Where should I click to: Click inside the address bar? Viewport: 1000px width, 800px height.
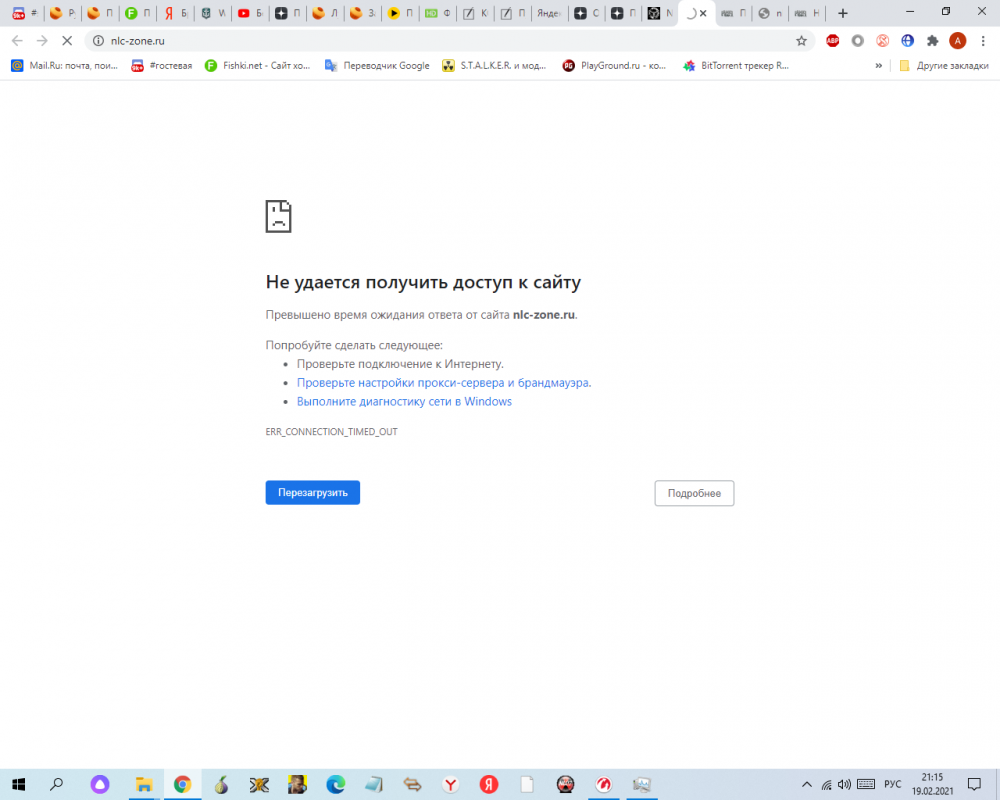tap(200, 40)
